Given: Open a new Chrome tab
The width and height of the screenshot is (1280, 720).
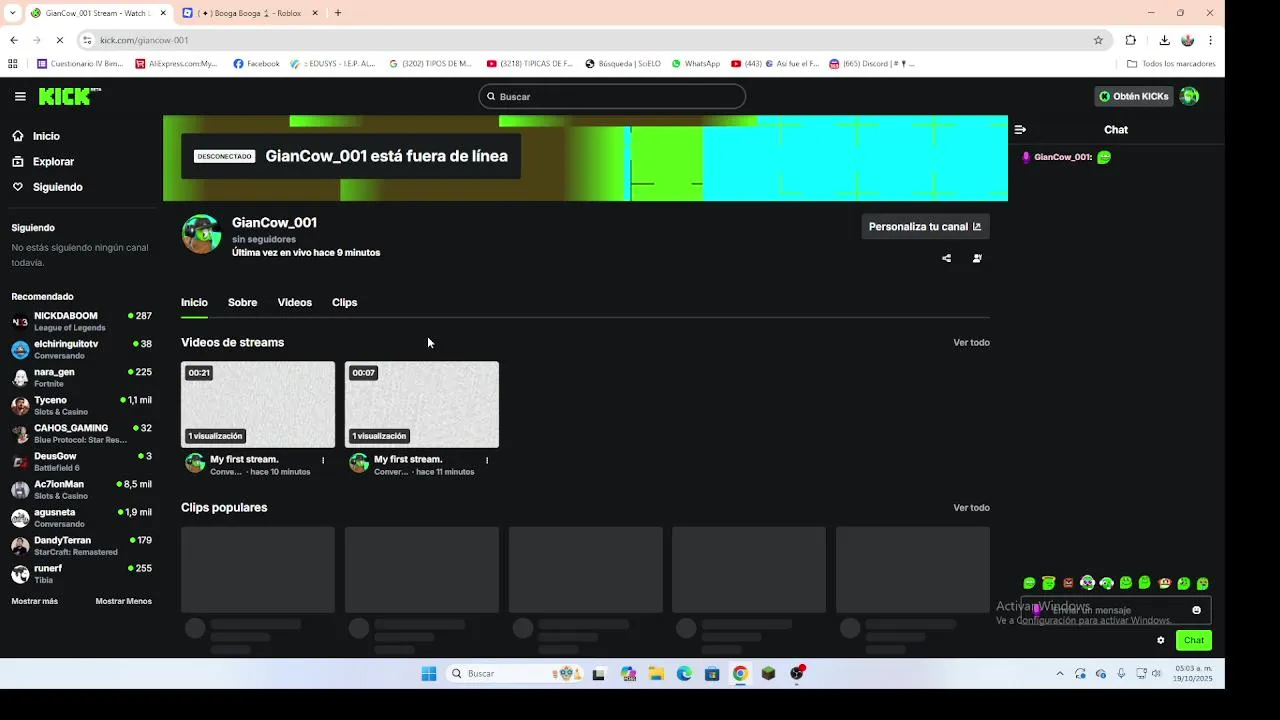Looking at the screenshot, I should click(x=338, y=13).
